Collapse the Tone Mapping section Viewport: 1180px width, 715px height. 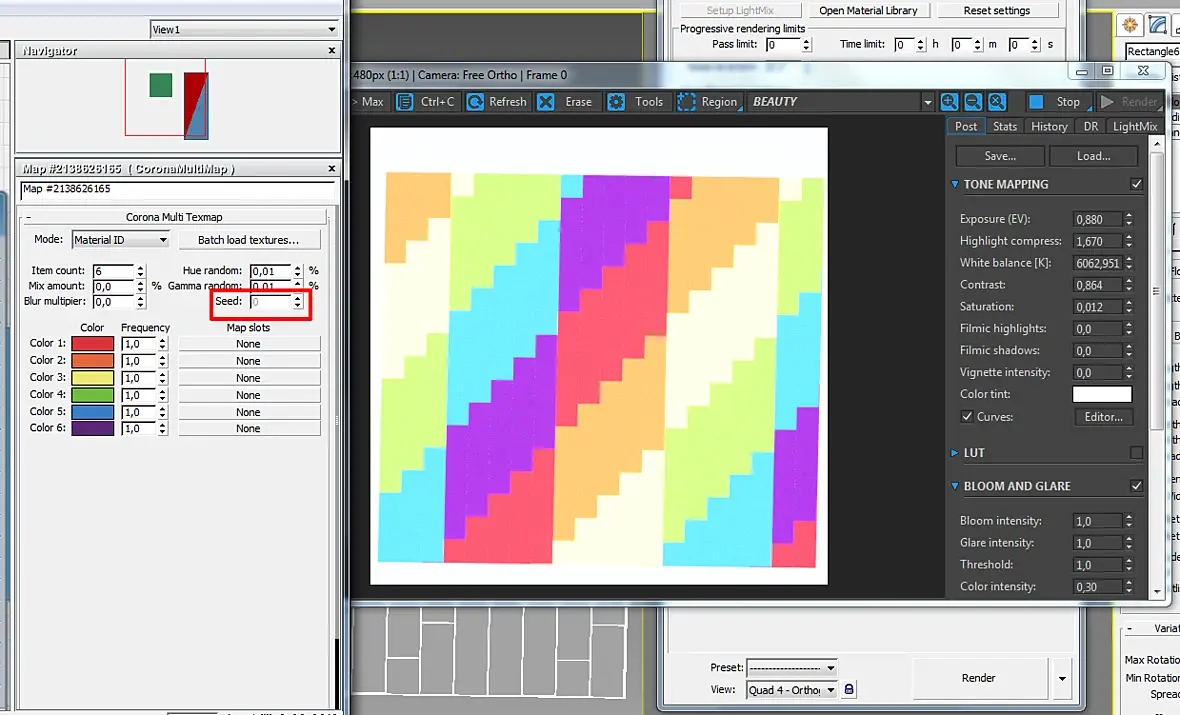tap(955, 184)
